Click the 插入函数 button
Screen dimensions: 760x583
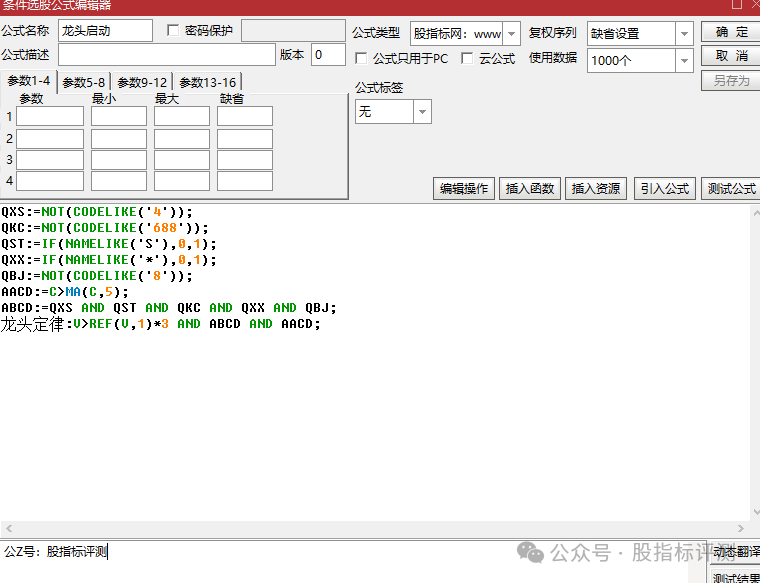[x=530, y=189]
